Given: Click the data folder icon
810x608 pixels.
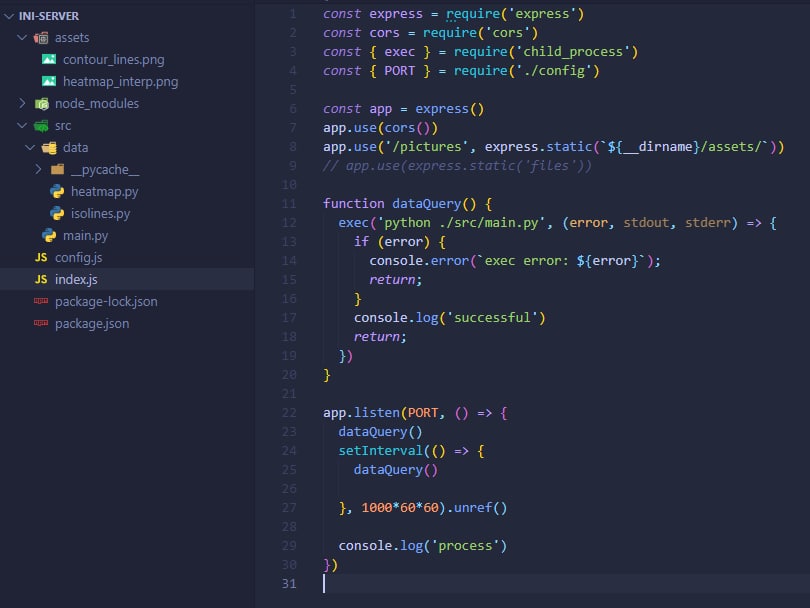Looking at the screenshot, I should click(x=50, y=148).
